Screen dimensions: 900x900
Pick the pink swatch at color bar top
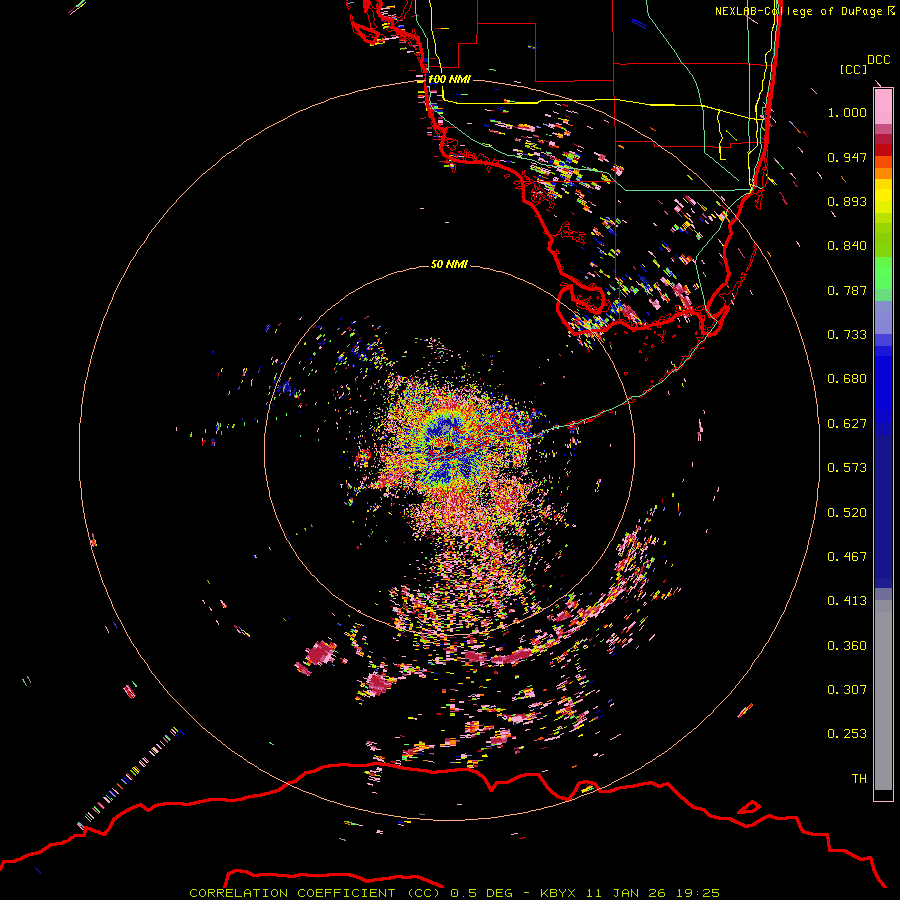point(883,107)
